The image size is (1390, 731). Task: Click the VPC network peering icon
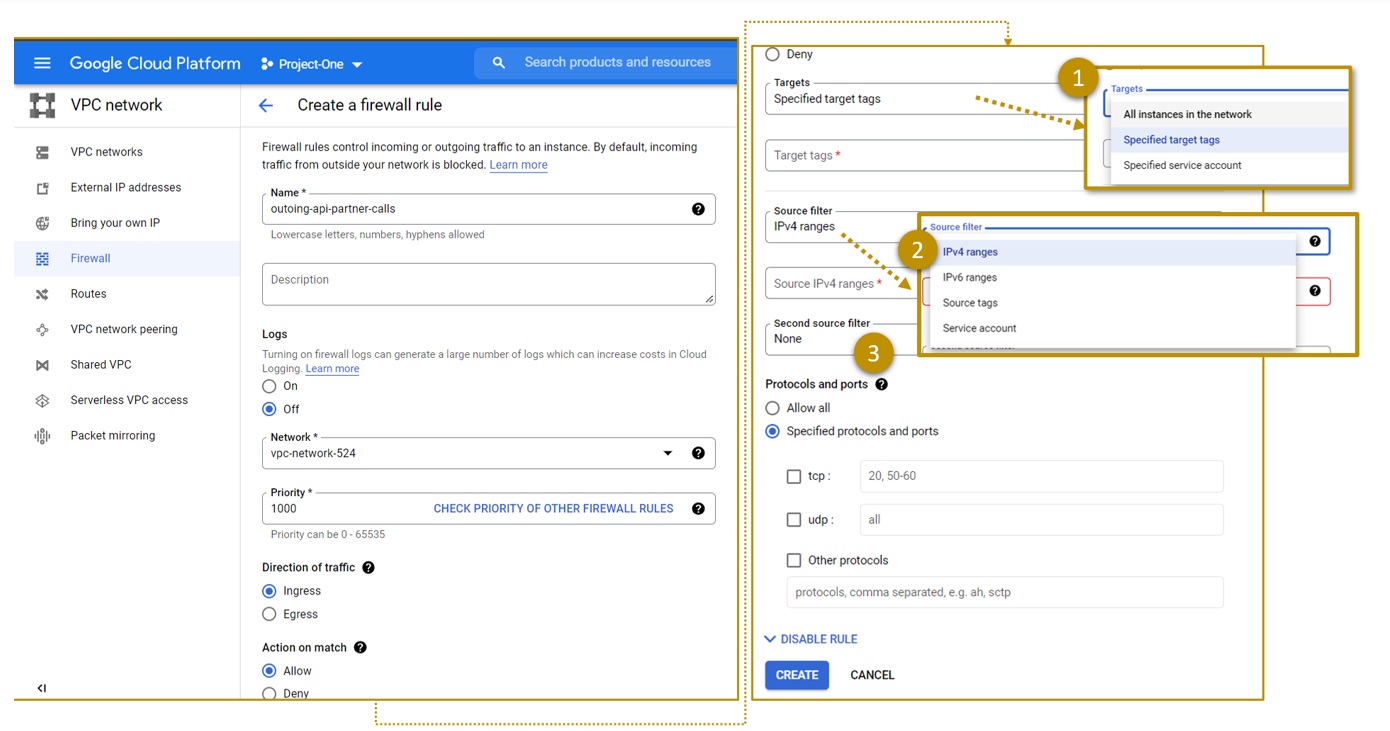[42, 329]
